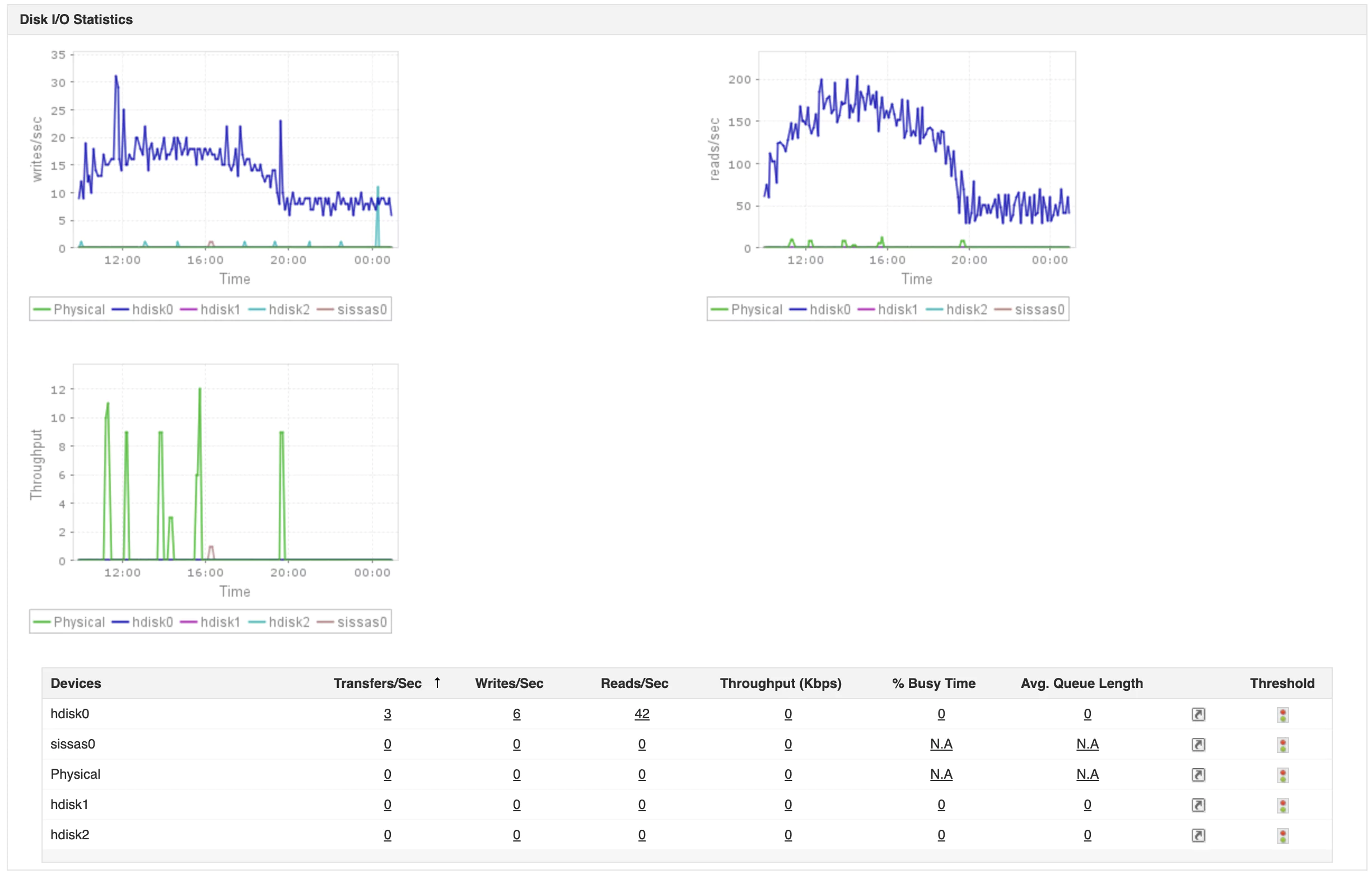Open the graph icon for the hdisk1 row
The image size is (1372, 874).
click(x=1198, y=805)
